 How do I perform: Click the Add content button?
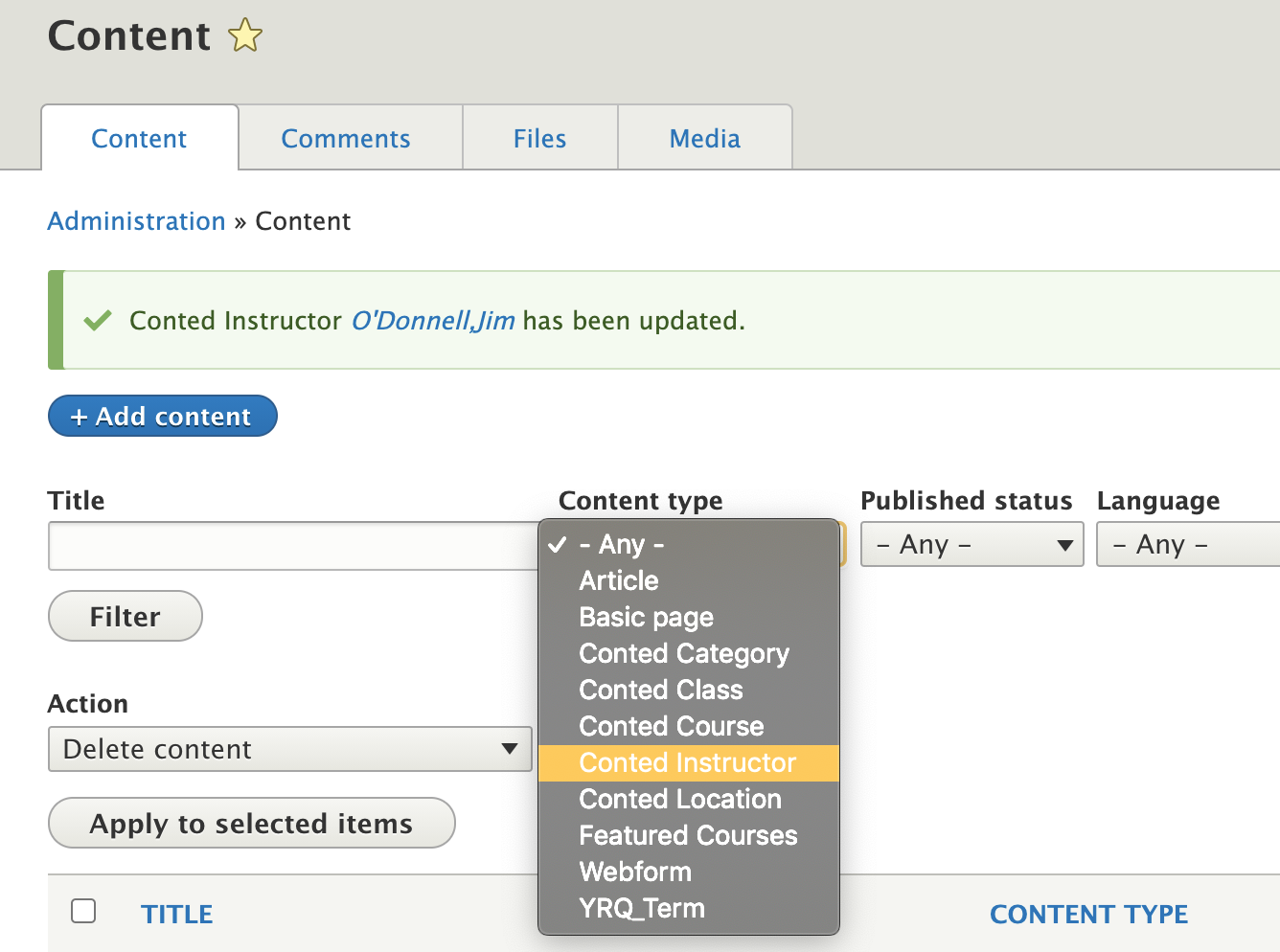click(162, 416)
